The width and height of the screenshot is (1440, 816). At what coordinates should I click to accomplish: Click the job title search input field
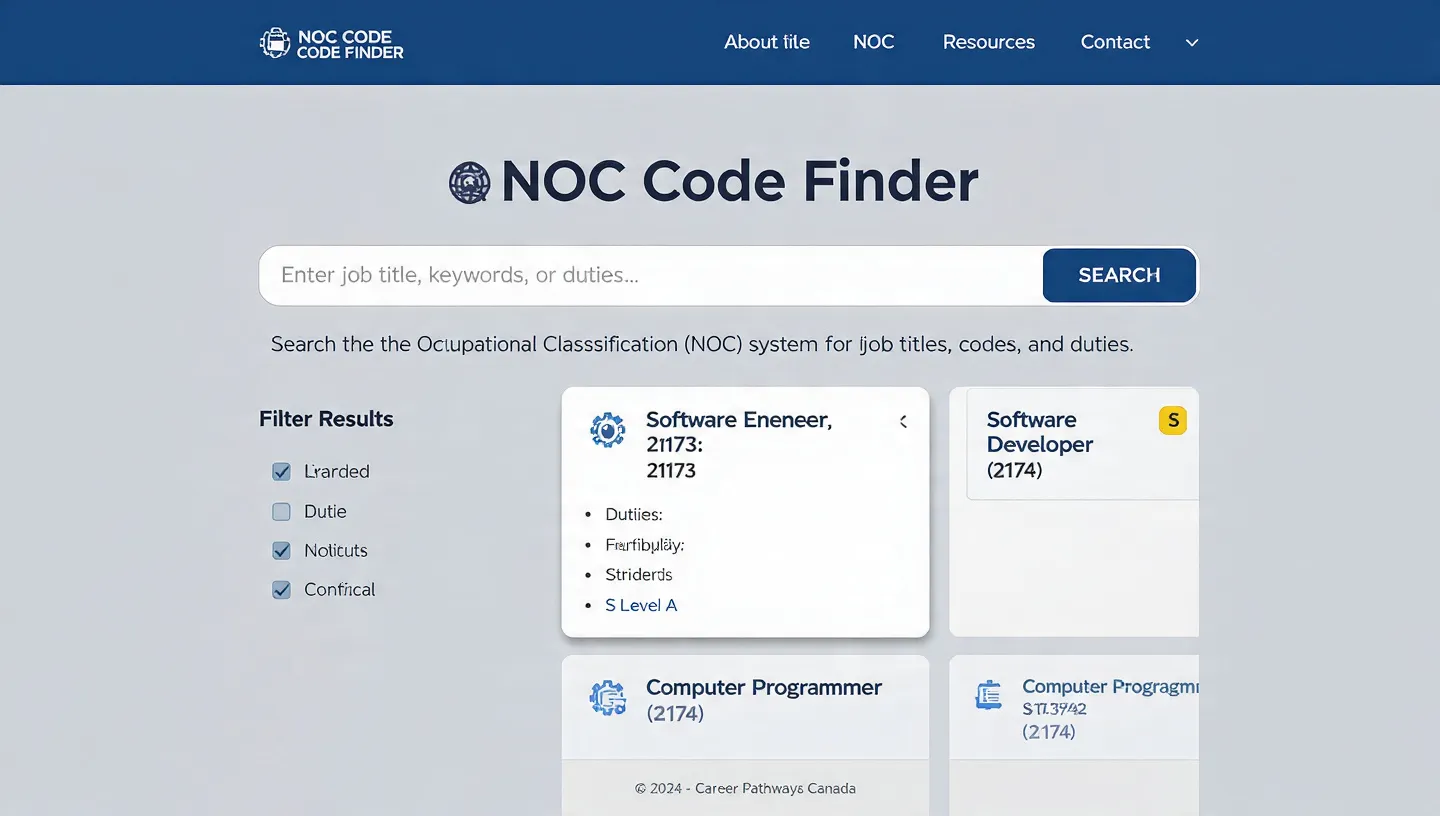[650, 275]
